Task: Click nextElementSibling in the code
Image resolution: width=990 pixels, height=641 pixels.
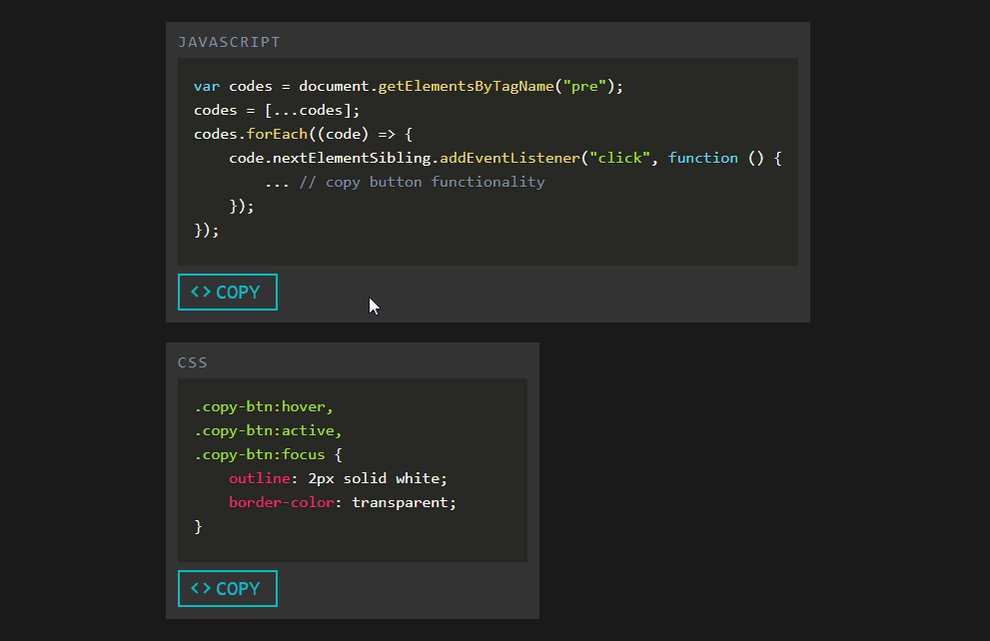Action: tap(351, 158)
